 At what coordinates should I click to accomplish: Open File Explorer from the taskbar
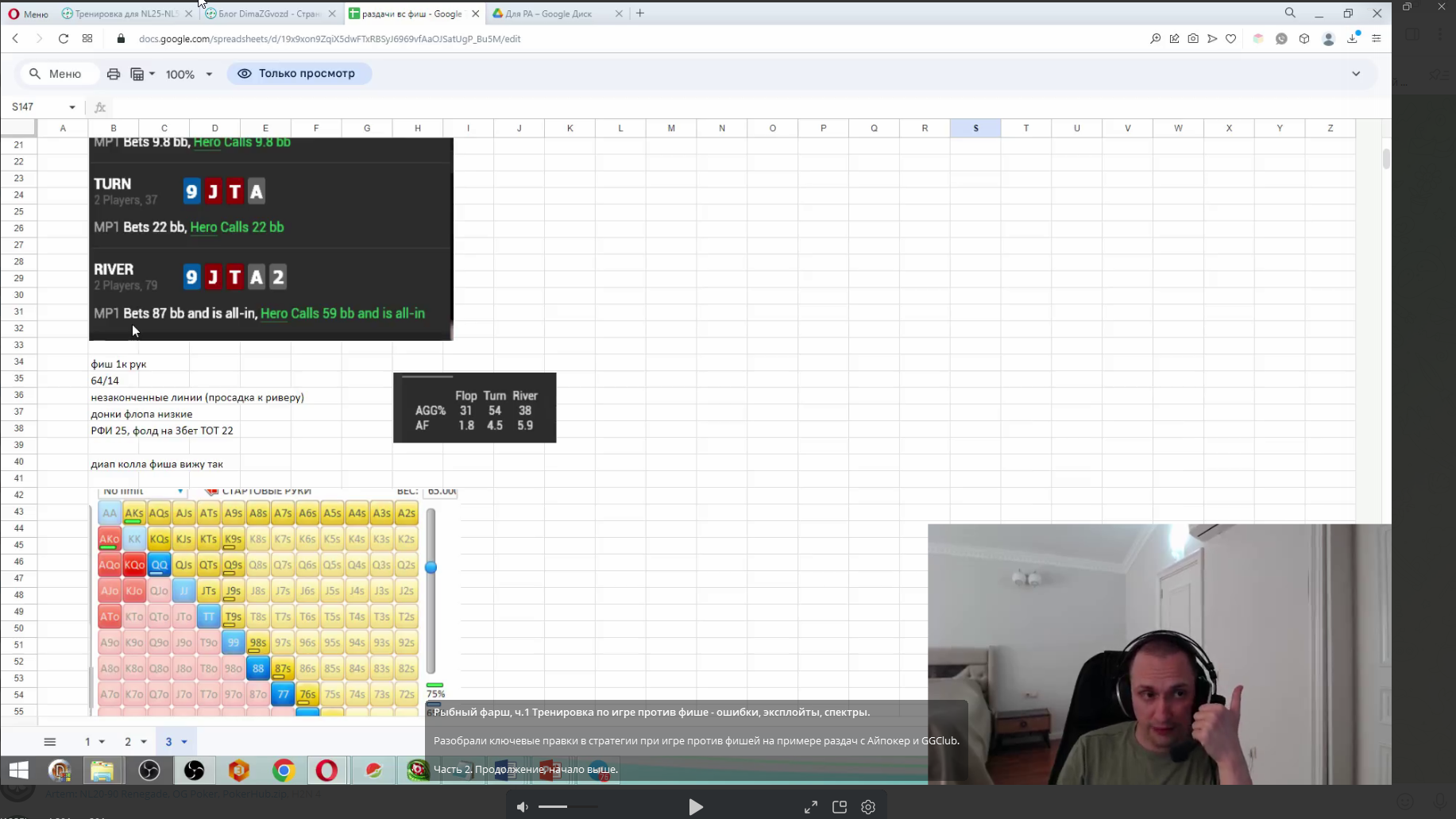point(102,770)
